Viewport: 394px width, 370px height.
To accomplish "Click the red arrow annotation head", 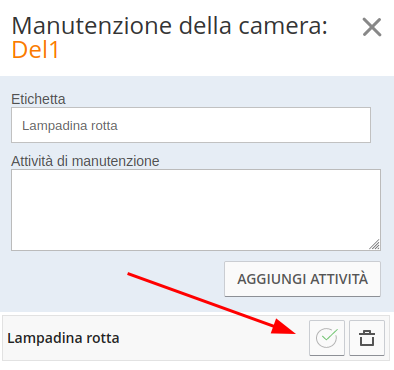I will click(x=283, y=327).
